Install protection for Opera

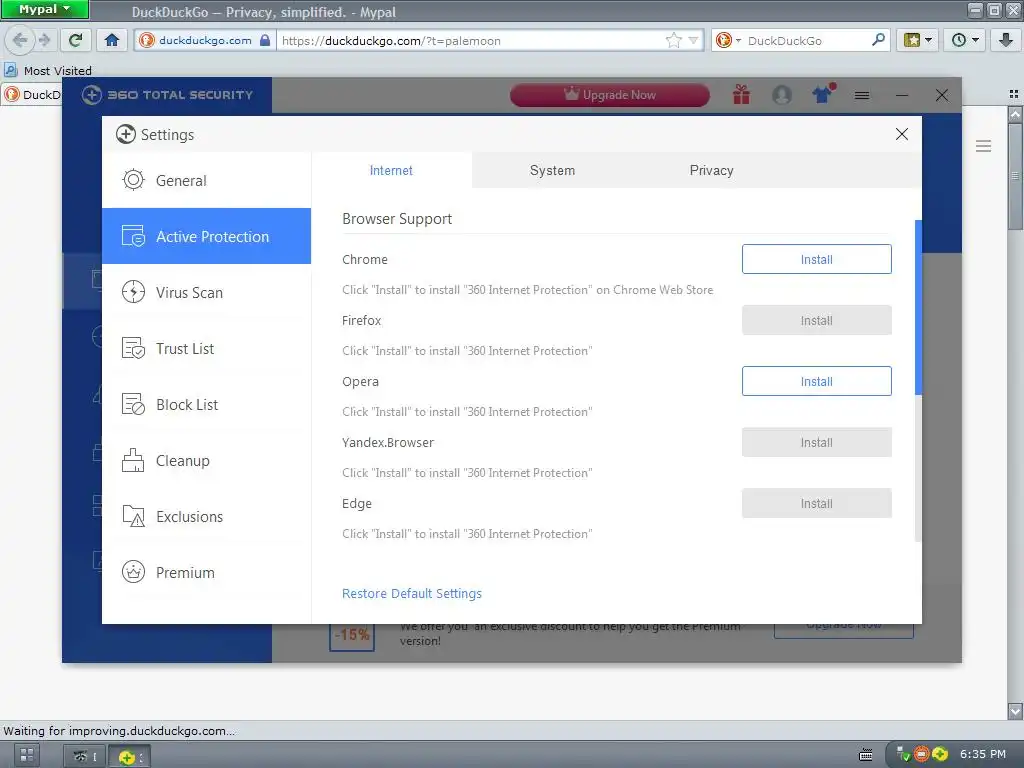[816, 381]
